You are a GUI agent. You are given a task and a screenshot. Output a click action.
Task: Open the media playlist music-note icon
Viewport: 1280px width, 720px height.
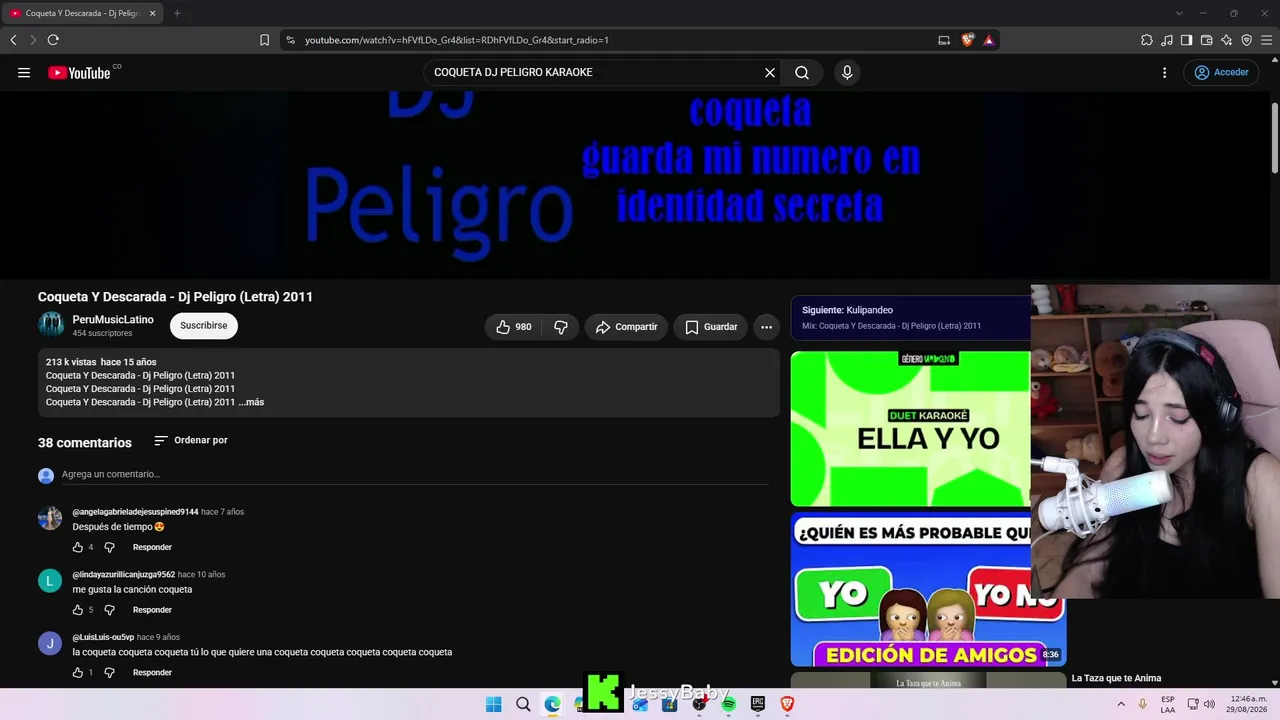click(x=1167, y=40)
